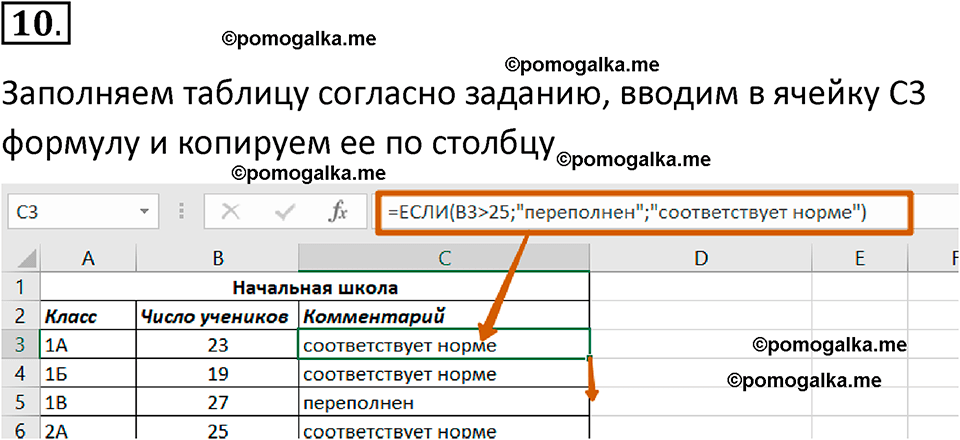The image size is (960, 440).
Task: Click the Cancel X icon in formula bar
Action: coord(231,212)
